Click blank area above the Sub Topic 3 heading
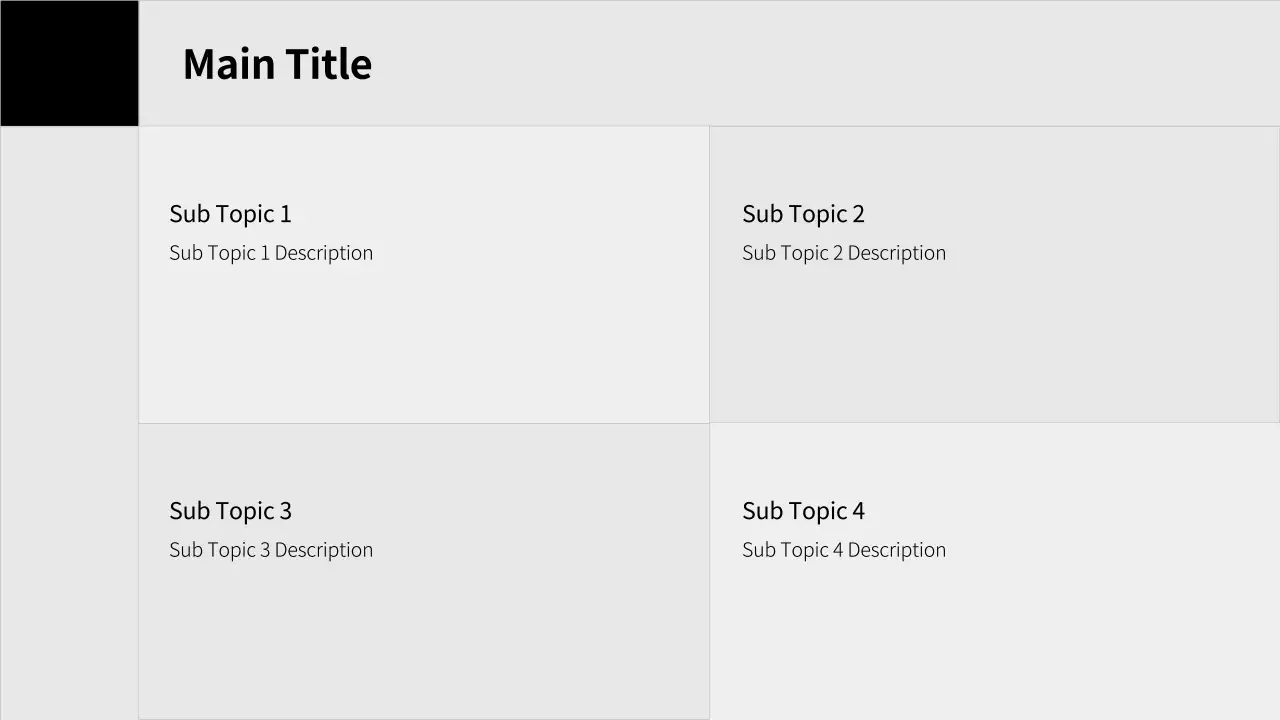The image size is (1280, 720). coord(420,458)
